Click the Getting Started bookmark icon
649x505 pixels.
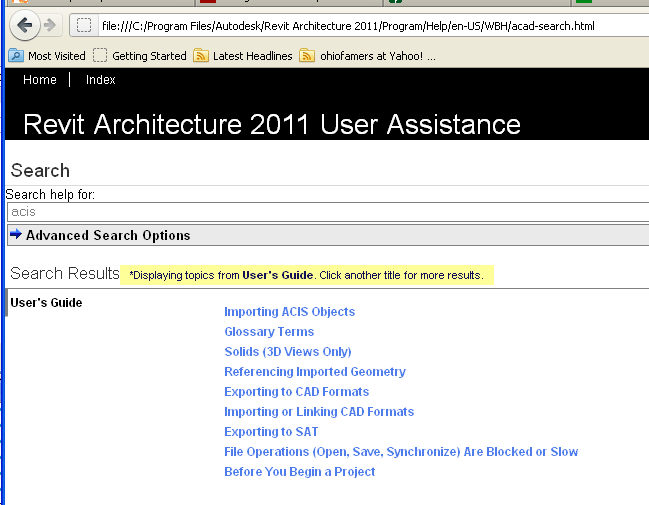point(100,56)
